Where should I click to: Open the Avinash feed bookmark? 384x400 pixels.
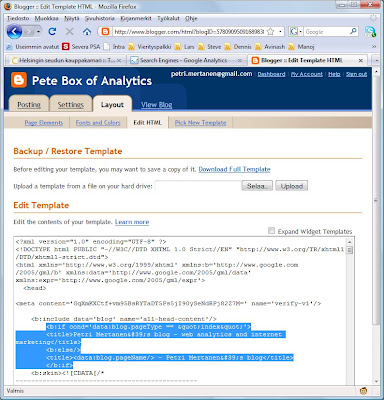(x=270, y=47)
